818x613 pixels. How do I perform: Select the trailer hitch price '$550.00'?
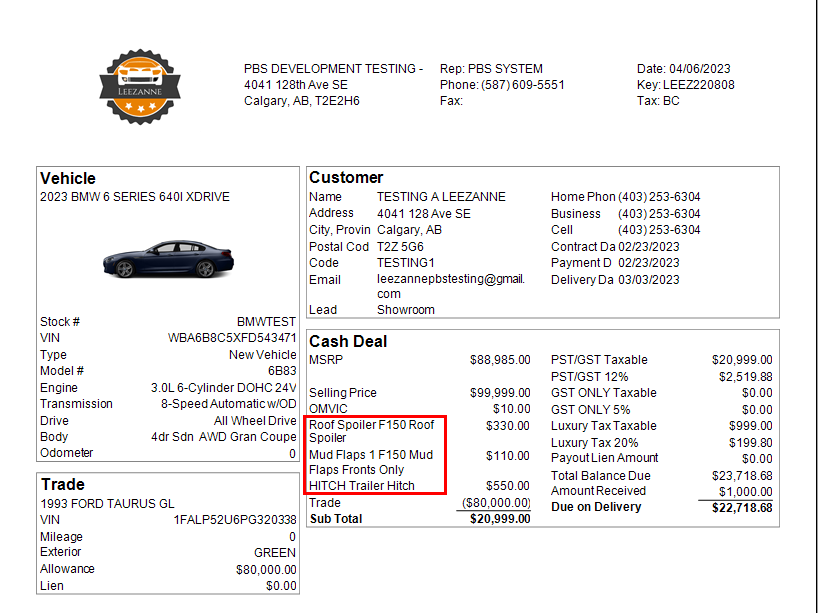[508, 486]
